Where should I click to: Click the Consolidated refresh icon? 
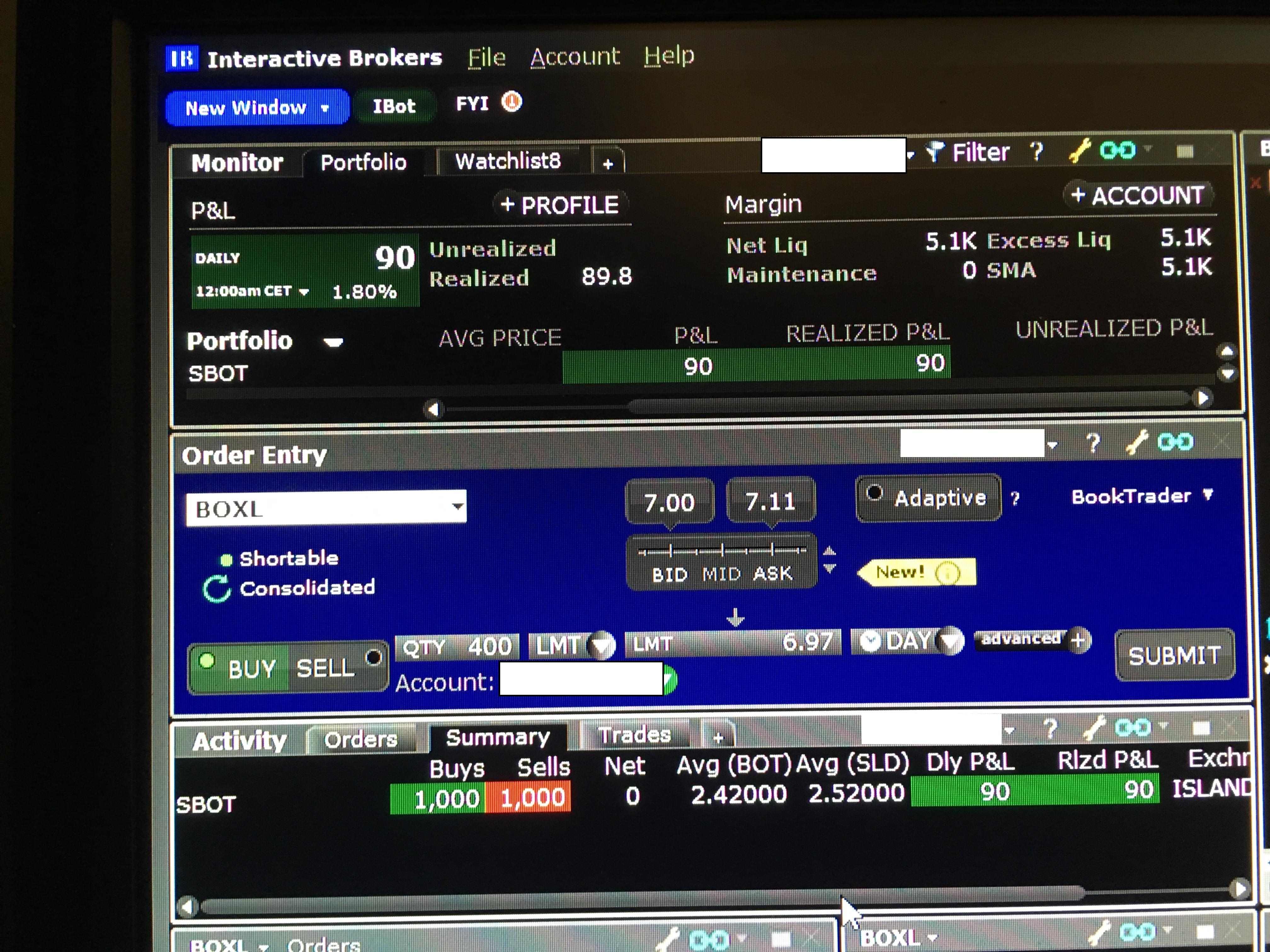coord(217,589)
